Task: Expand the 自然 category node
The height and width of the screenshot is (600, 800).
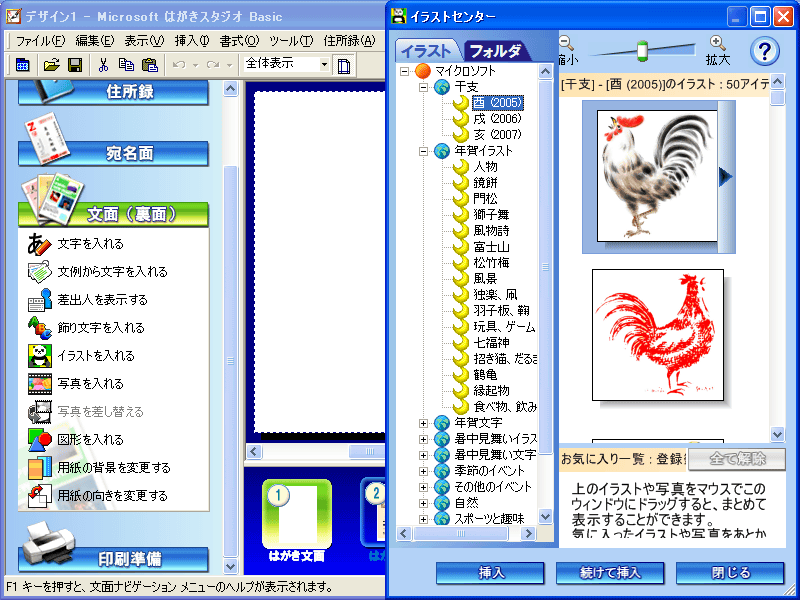Action: (424, 503)
